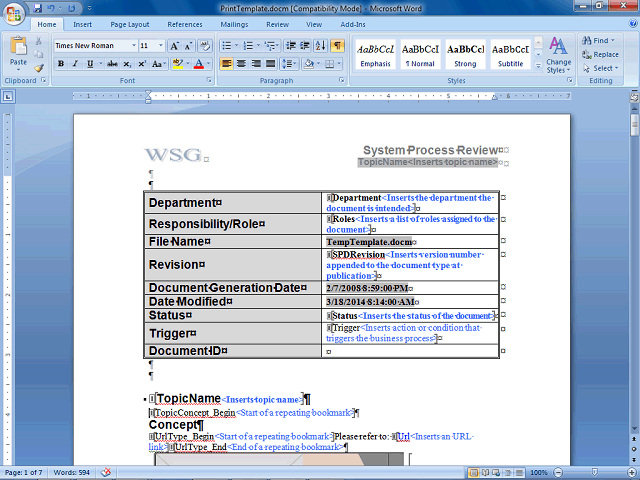Open the References tab
Screen dimensions: 640x480
[185, 24]
